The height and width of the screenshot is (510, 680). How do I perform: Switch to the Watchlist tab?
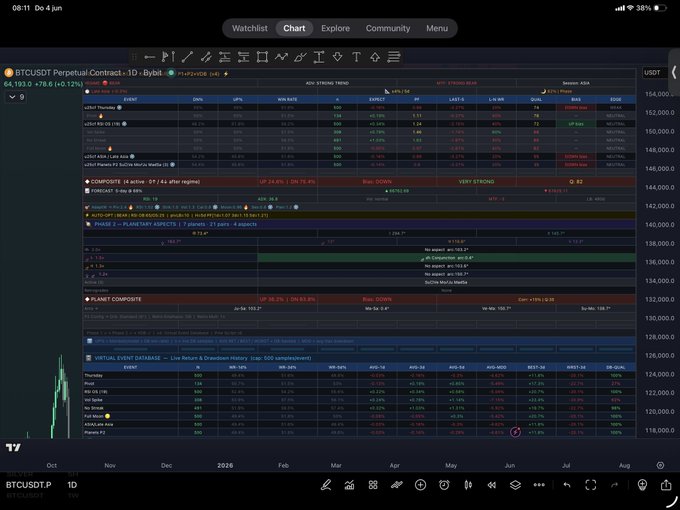point(250,28)
